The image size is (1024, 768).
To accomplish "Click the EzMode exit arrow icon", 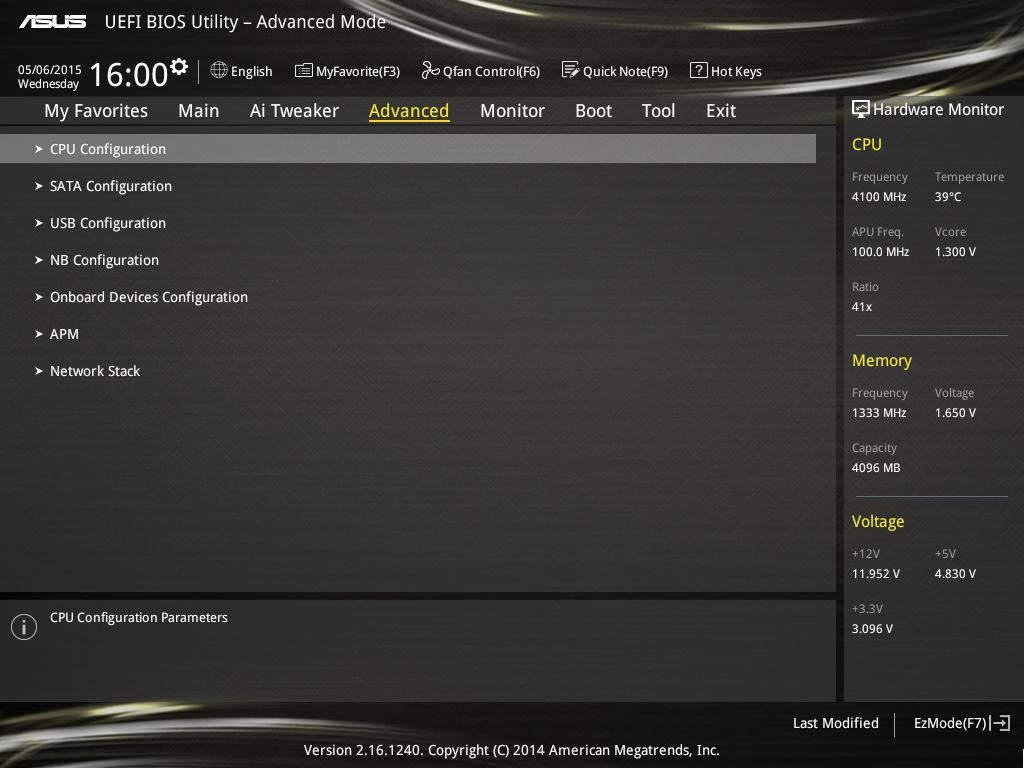I will [x=1000, y=723].
